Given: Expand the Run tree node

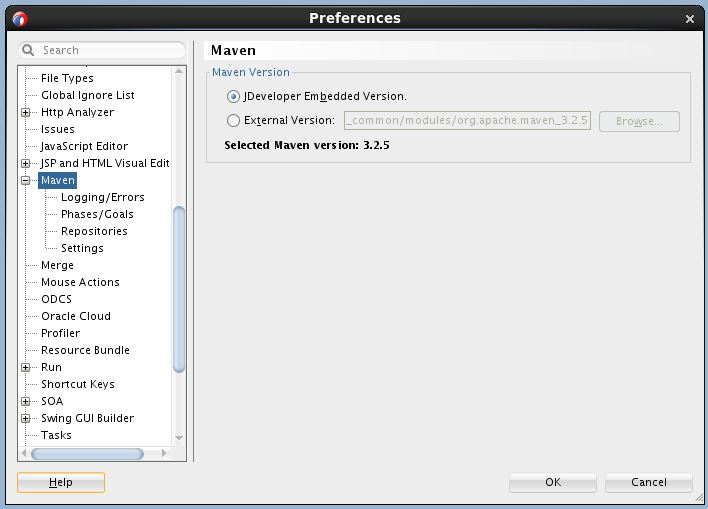Looking at the screenshot, I should point(26,368).
